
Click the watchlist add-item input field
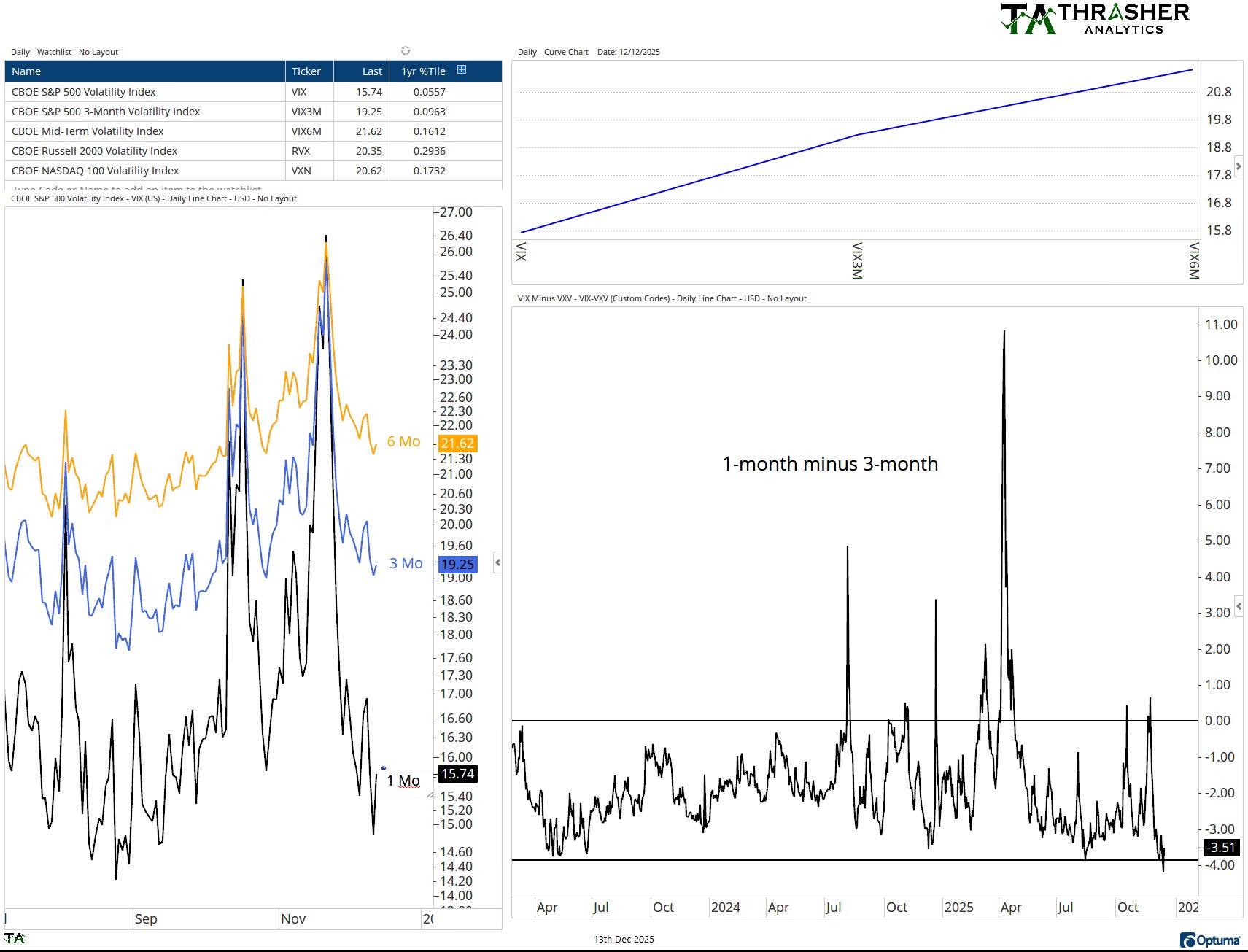coord(253,187)
